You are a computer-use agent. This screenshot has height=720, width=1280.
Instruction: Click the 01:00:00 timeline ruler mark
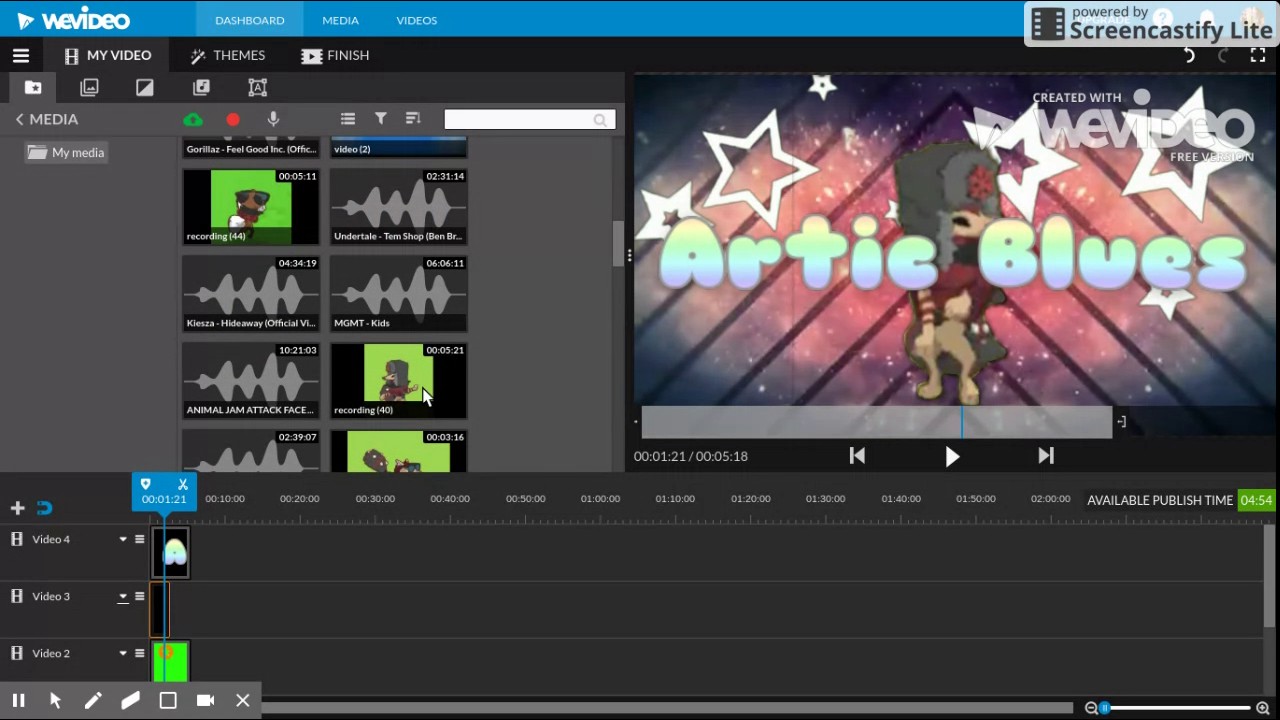[x=600, y=499]
